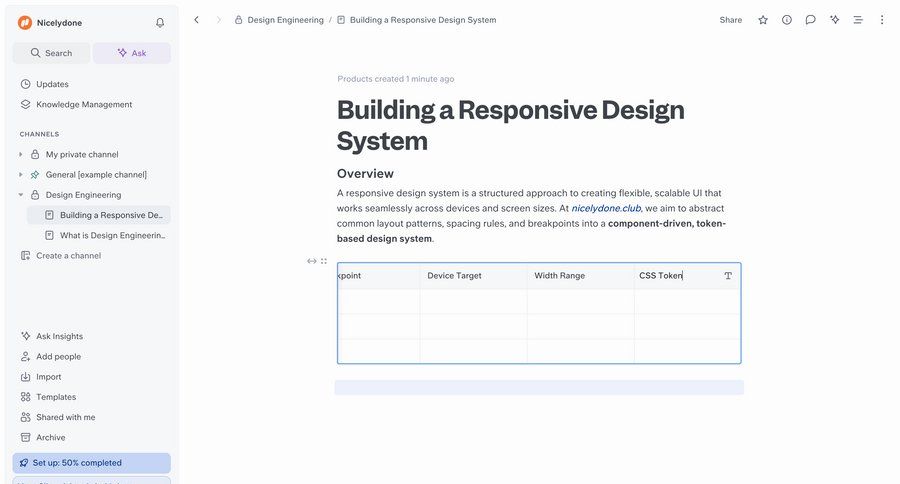Open What is Design Engineering document
Viewport: 900px width, 484px height.
click(112, 235)
